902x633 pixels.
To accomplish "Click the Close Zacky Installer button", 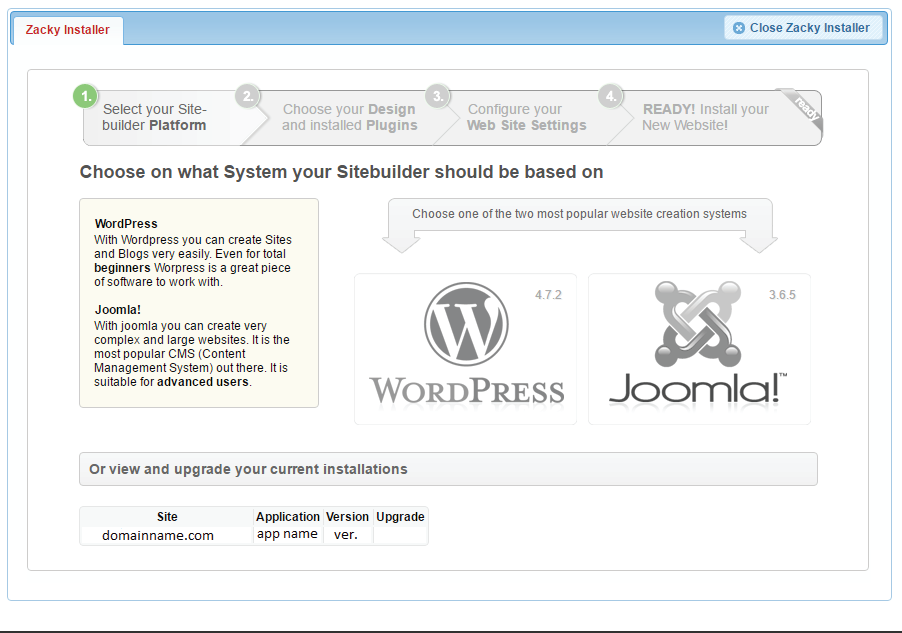I will pyautogui.click(x=803, y=28).
